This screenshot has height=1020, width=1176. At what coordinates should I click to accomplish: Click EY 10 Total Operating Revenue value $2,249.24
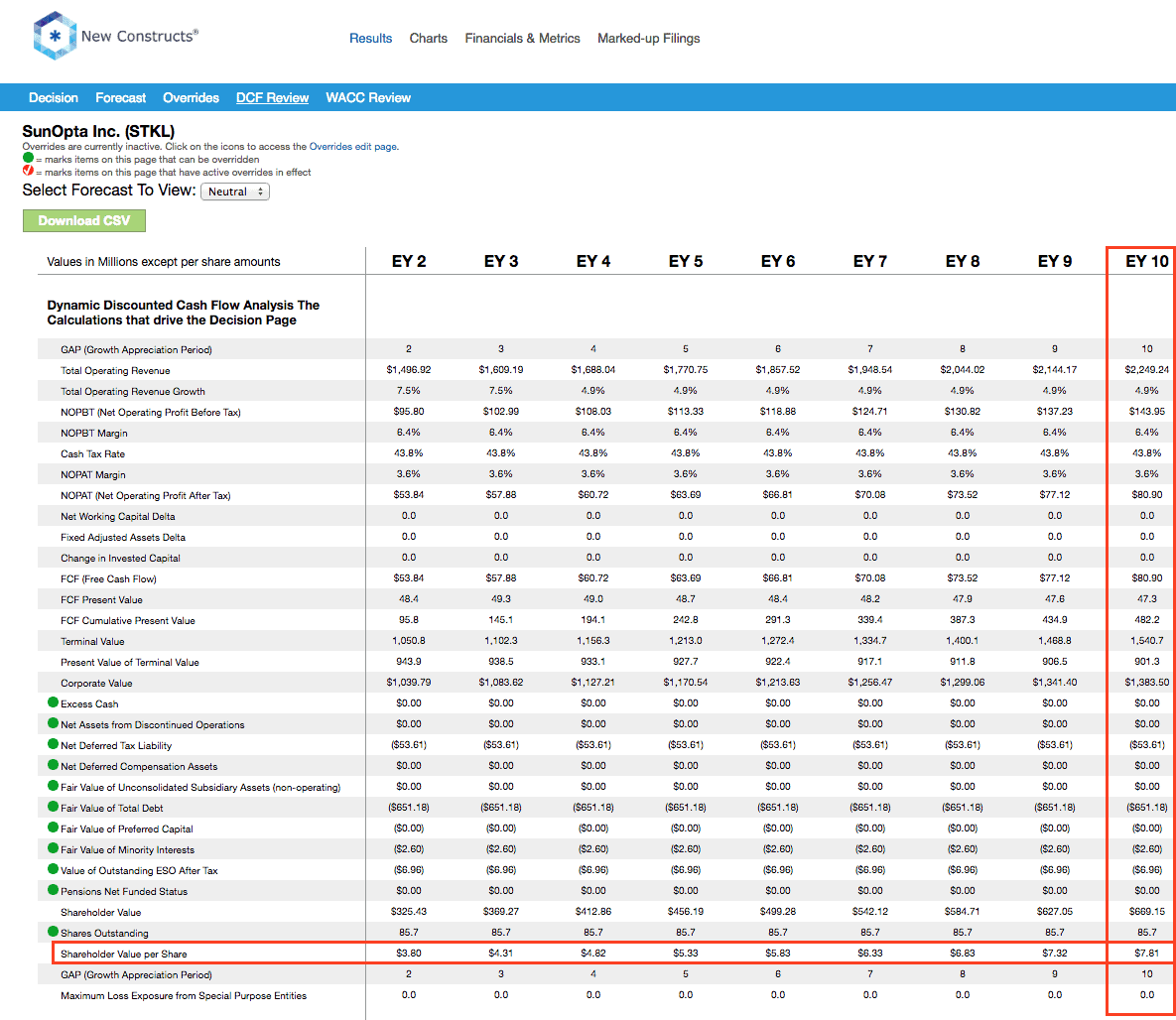pyautogui.click(x=1147, y=370)
